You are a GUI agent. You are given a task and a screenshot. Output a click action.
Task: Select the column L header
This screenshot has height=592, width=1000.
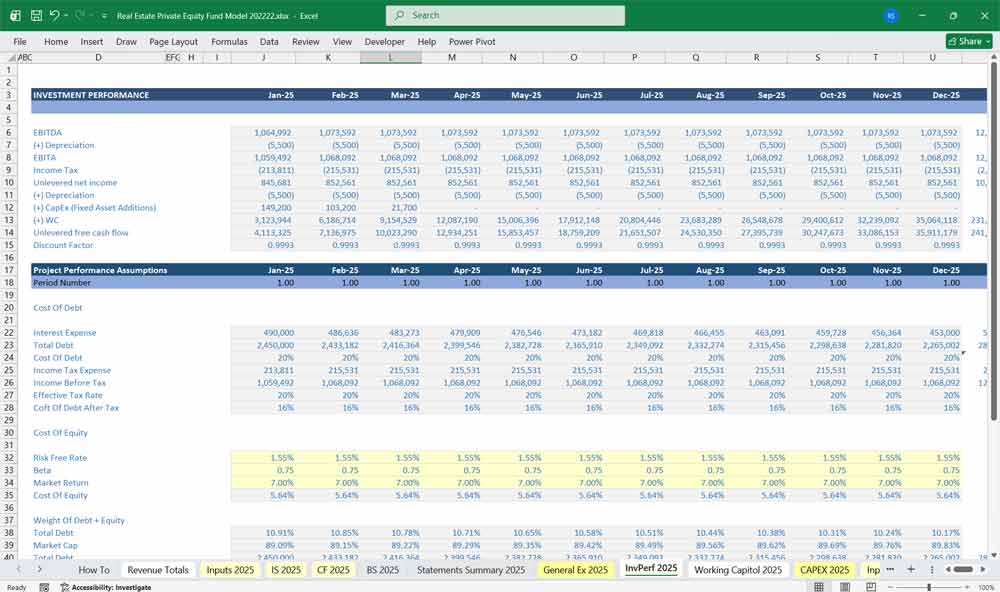390,58
